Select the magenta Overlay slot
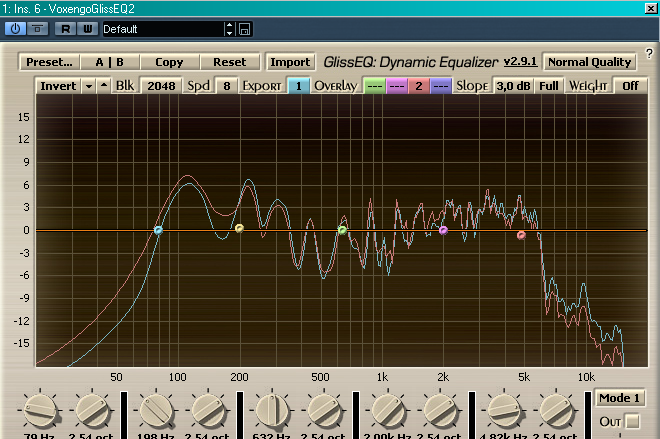The height and width of the screenshot is (439, 660). point(397,86)
